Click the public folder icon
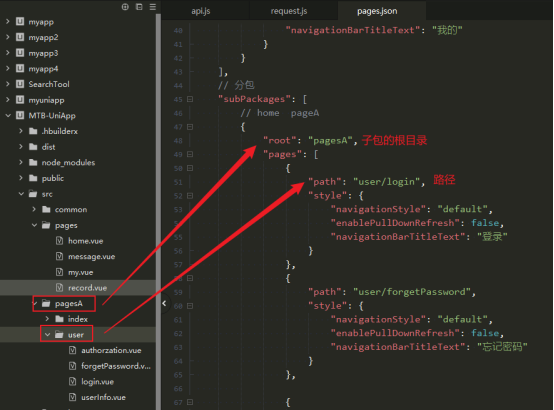554x410 pixels. click(33, 178)
